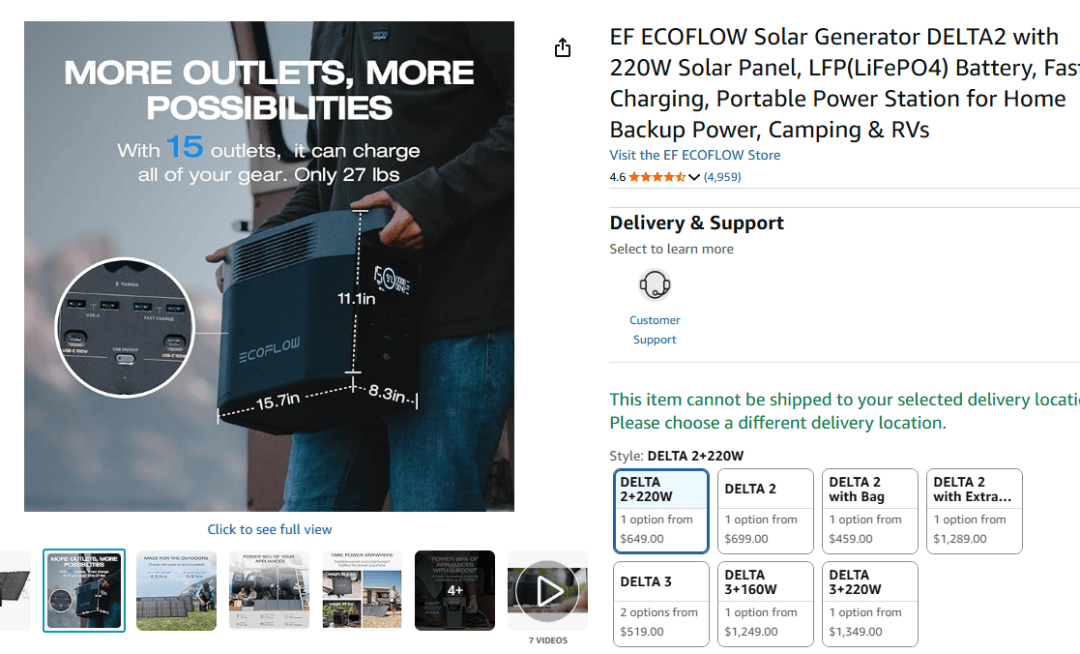
Task: View the 'Power 90% of Appliances' thumbnail
Action: tap(269, 591)
